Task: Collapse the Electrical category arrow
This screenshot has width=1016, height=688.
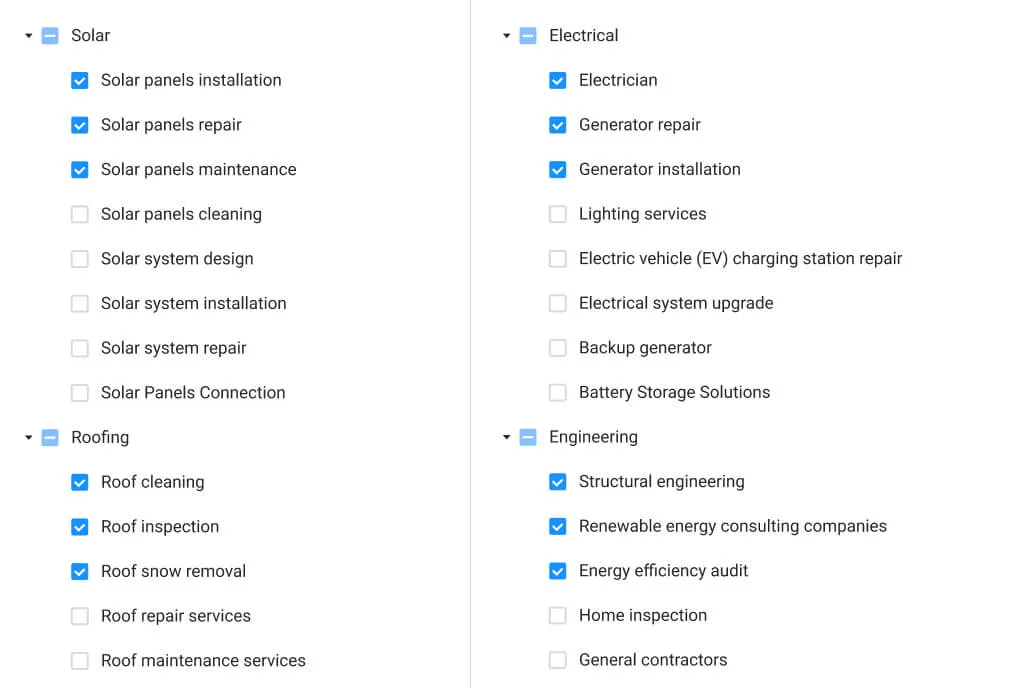Action: (507, 36)
